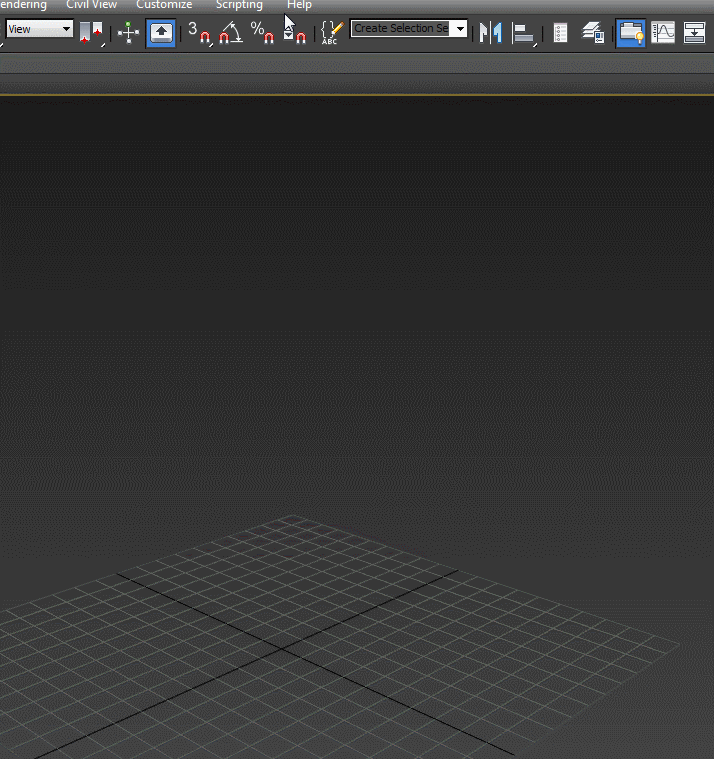The width and height of the screenshot is (714, 759).
Task: Open Edit Named Selection Sets
Action: pos(331,32)
